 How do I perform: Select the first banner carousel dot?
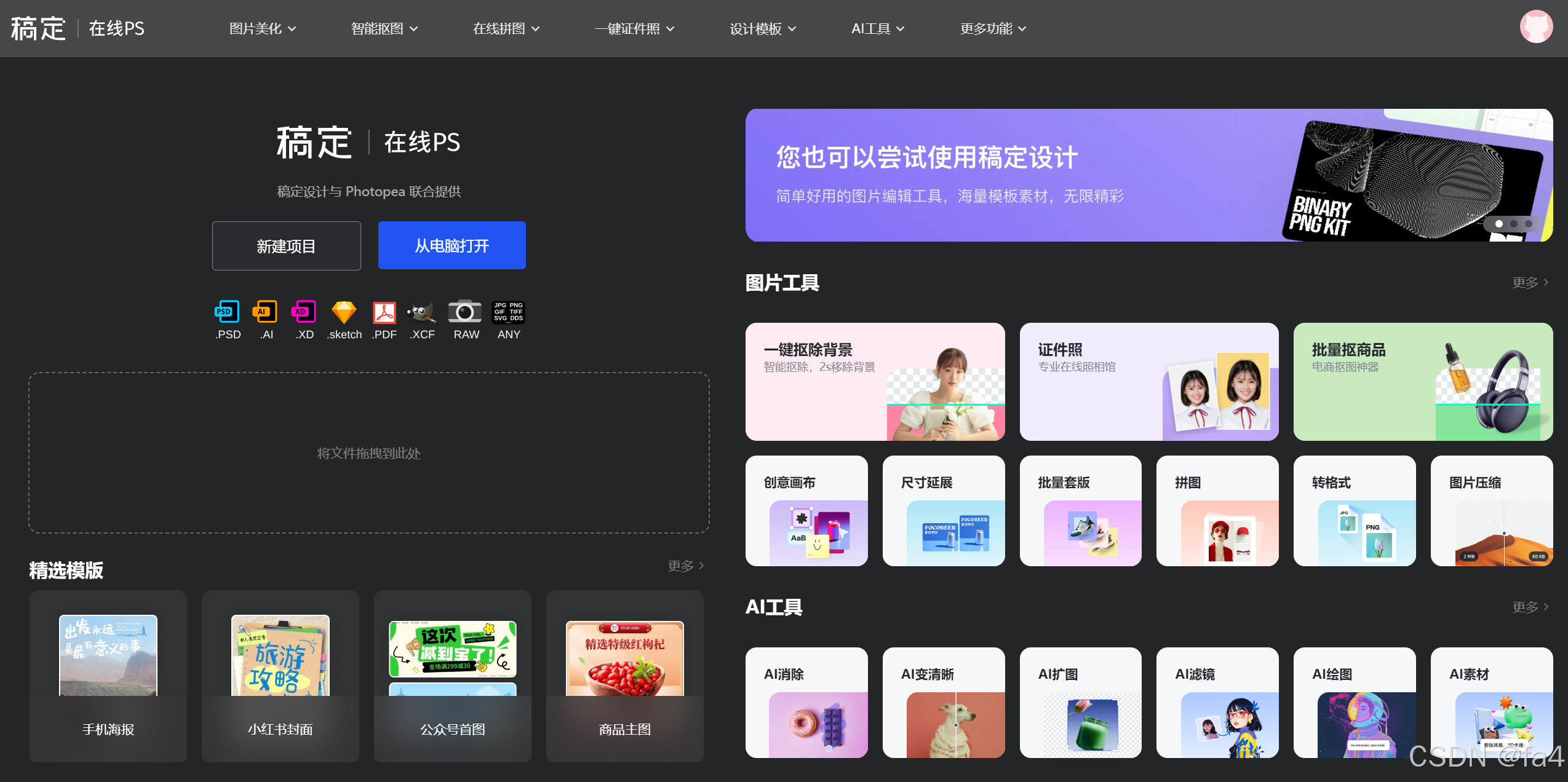point(1499,224)
